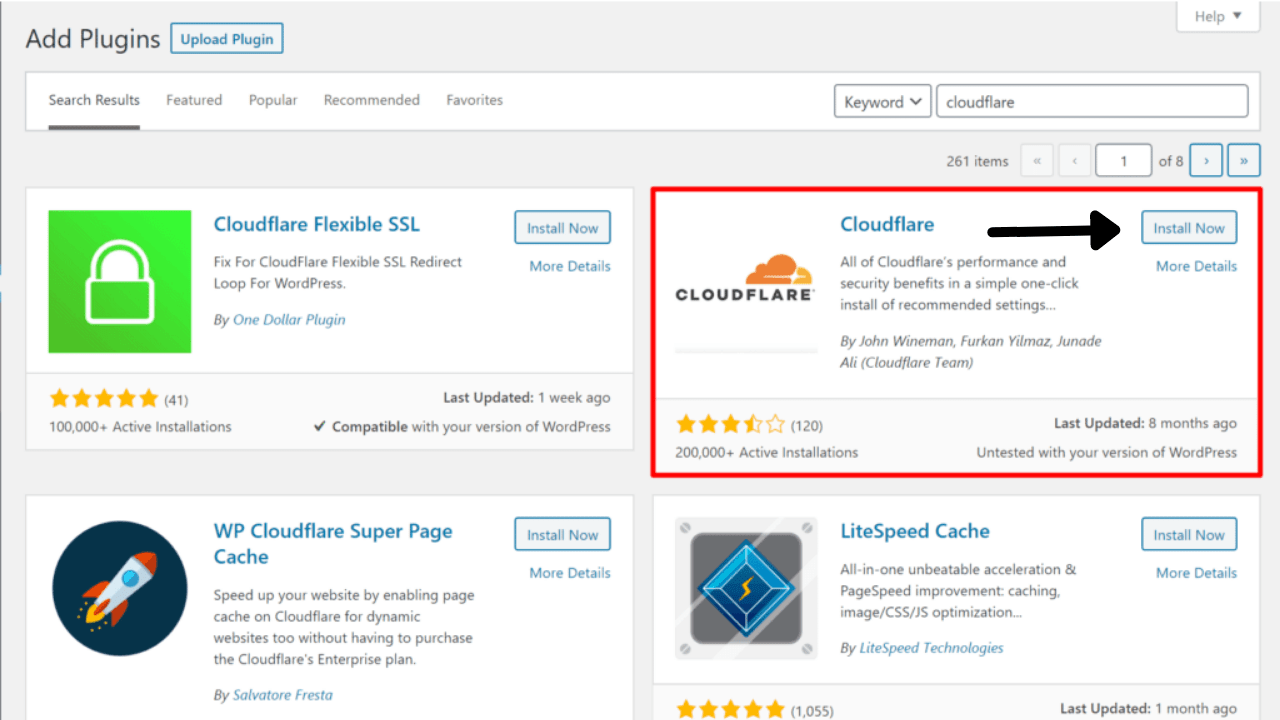This screenshot has height=720, width=1280.
Task: Click Upload Plugin button
Action: pyautogui.click(x=227, y=39)
